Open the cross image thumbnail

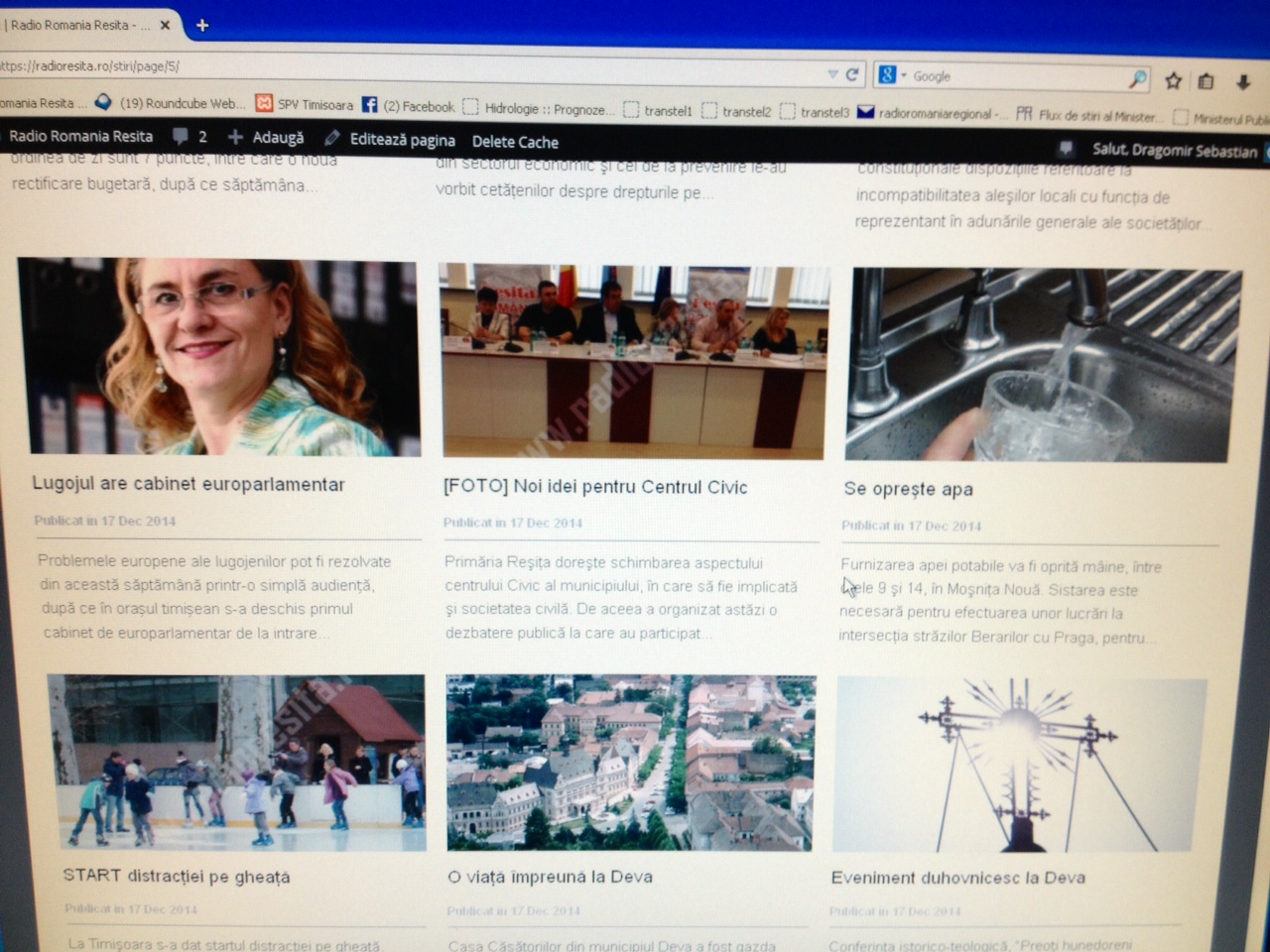[x=1019, y=766]
